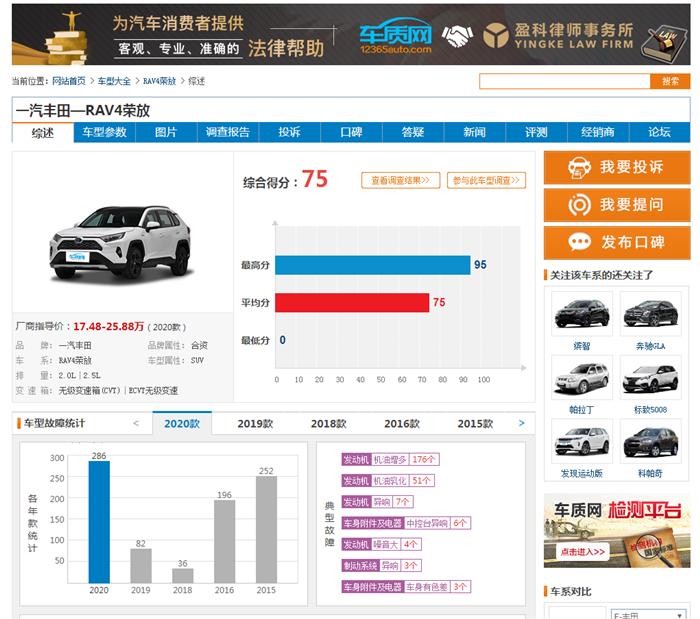
Task: Open the 缤智 car thumbnail
Action: coord(582,314)
